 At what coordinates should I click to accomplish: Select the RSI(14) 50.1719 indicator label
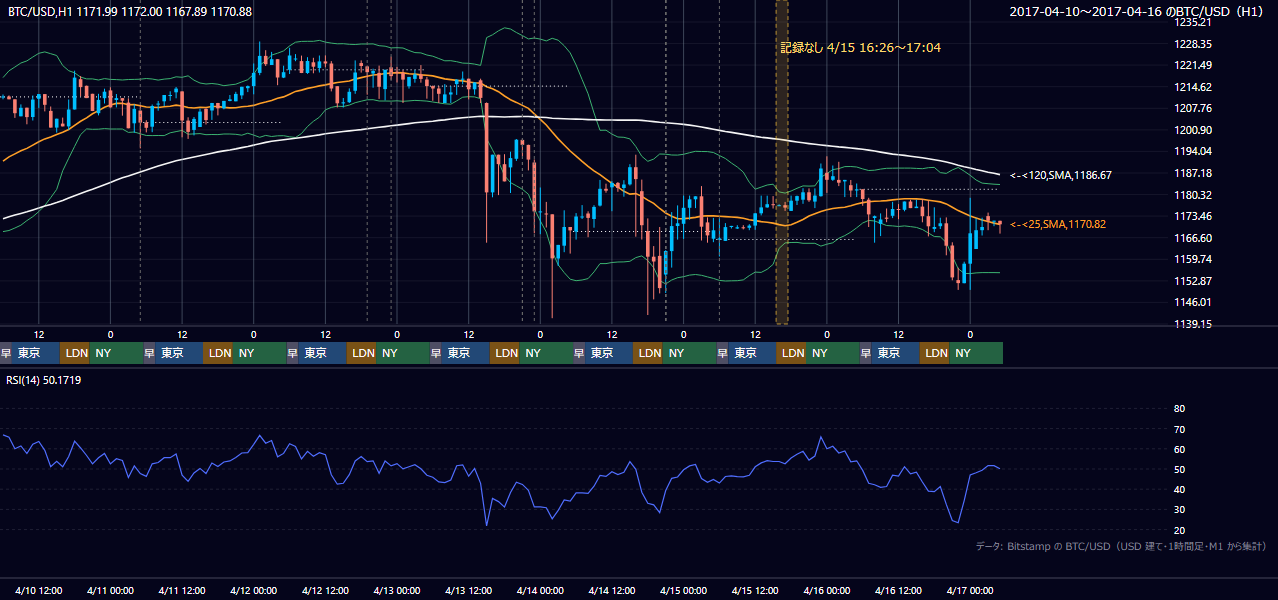pos(44,380)
